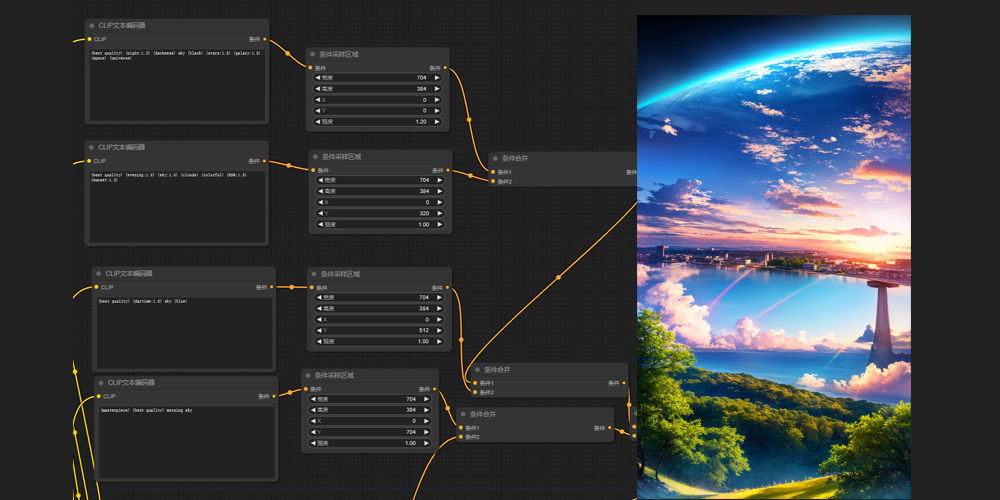
Task: Collapse the 条件采样区域 node with Y 704
Action: pos(308,376)
